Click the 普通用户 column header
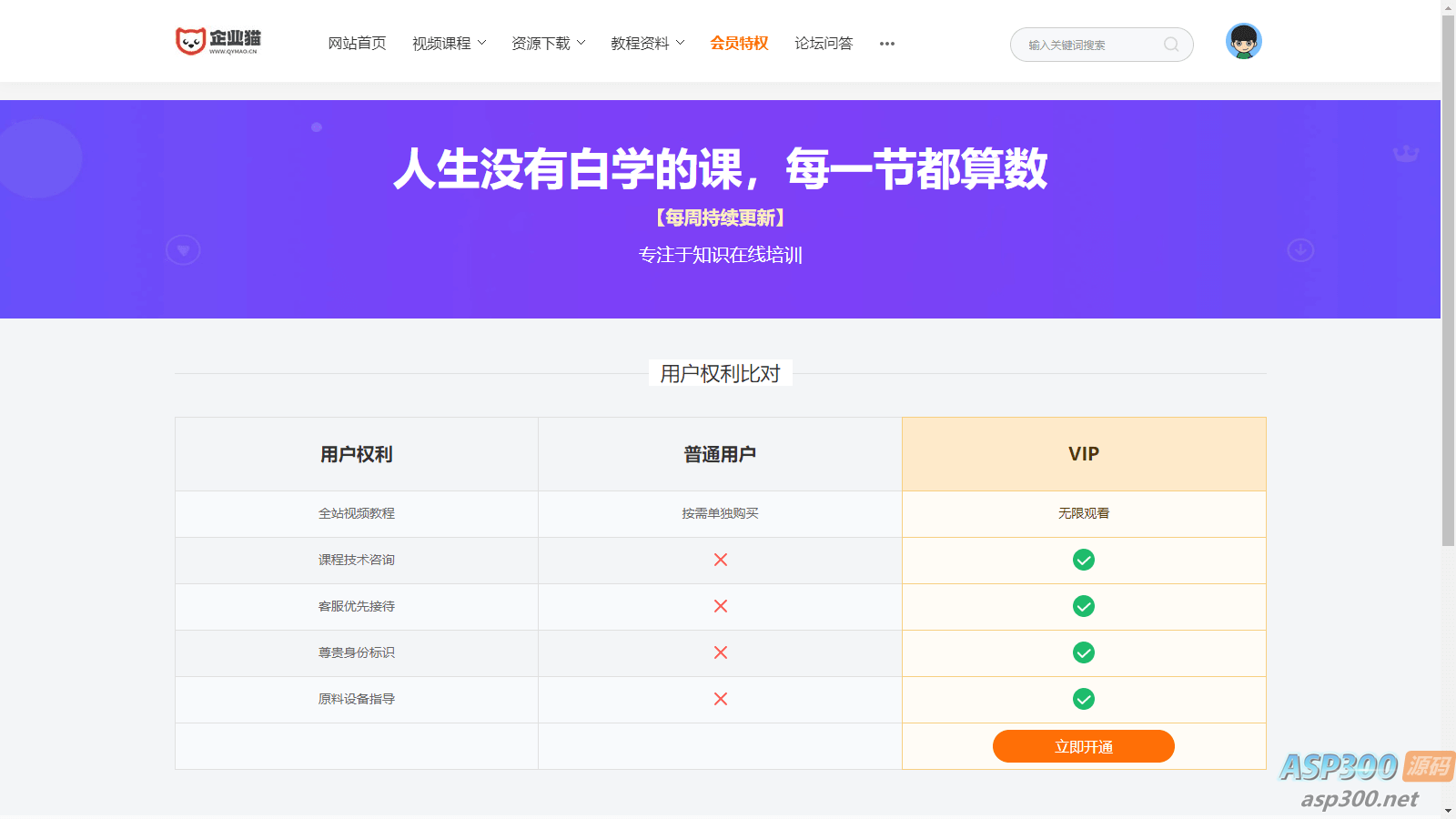This screenshot has height=819, width=1456. 720,454
